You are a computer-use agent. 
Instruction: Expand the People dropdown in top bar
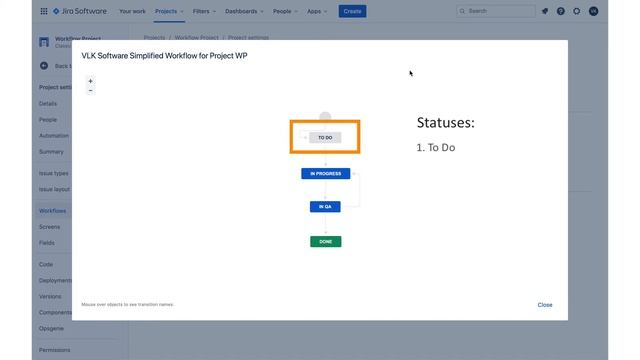tap(285, 11)
